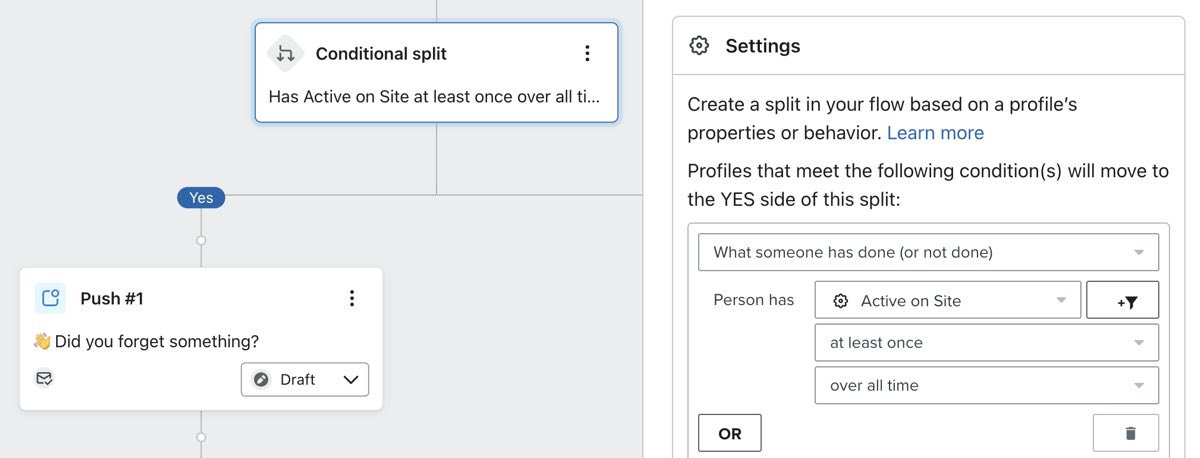
Task: Click the gear icon beside Active on Site
Action: click(x=841, y=301)
